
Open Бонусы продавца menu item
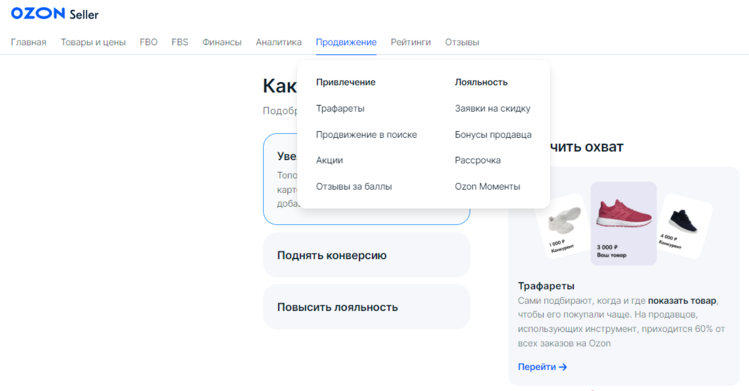pyautogui.click(x=493, y=135)
